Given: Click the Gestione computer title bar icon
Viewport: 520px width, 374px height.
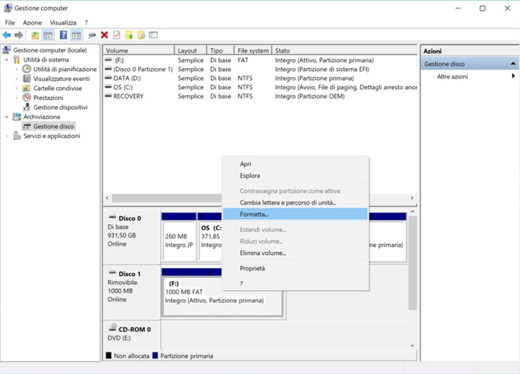Looking at the screenshot, I should (7, 8).
